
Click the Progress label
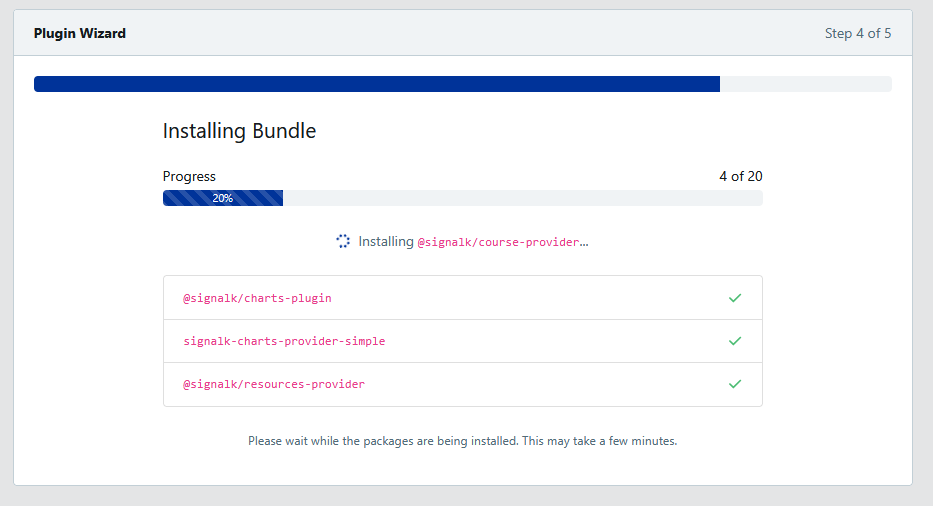(x=189, y=176)
